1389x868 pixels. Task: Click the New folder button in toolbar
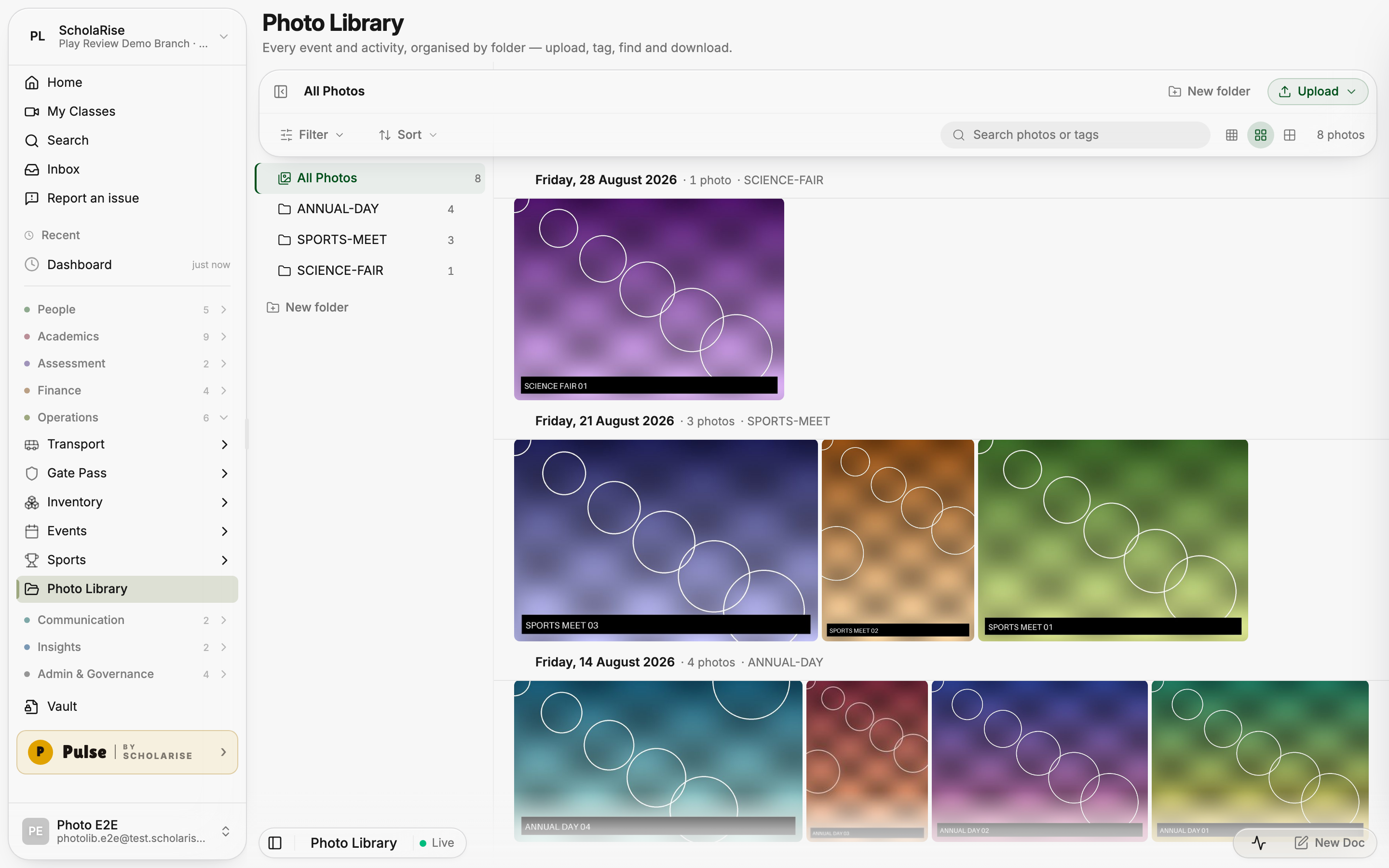point(1209,91)
